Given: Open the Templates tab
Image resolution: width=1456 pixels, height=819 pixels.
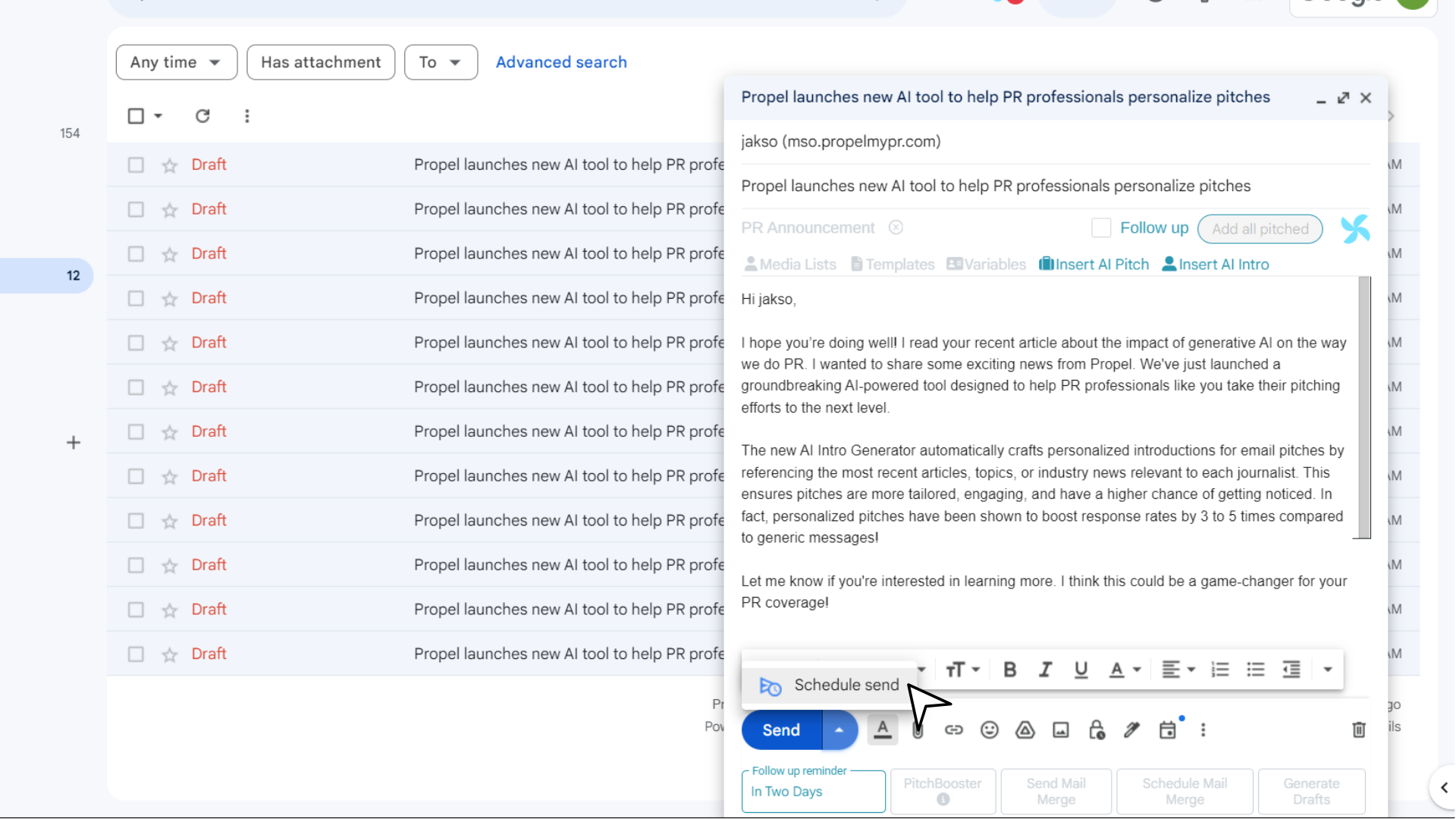Looking at the screenshot, I should 893,265.
